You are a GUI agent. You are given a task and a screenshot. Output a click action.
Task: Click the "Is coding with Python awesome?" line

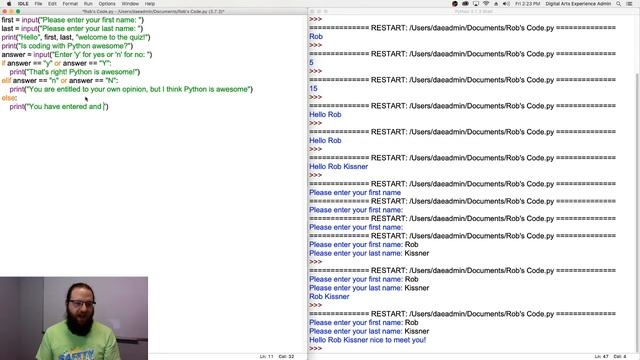click(67, 46)
